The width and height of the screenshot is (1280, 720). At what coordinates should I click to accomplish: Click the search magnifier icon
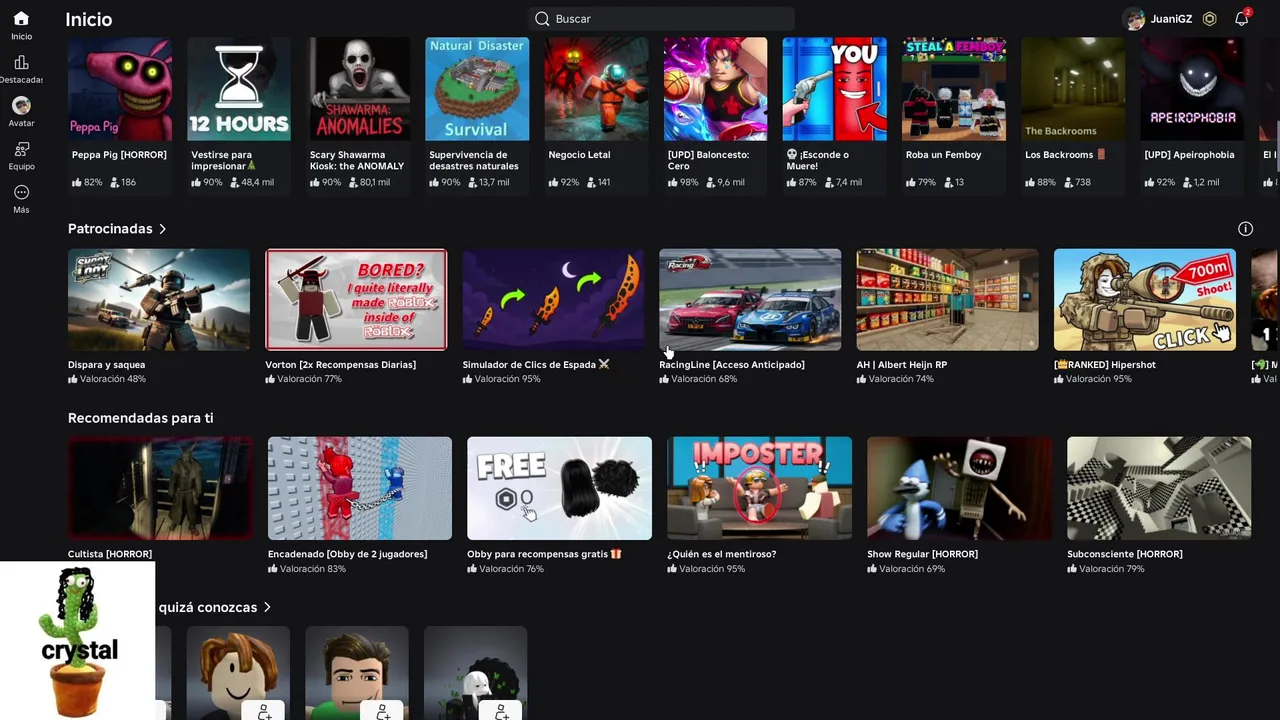[542, 19]
